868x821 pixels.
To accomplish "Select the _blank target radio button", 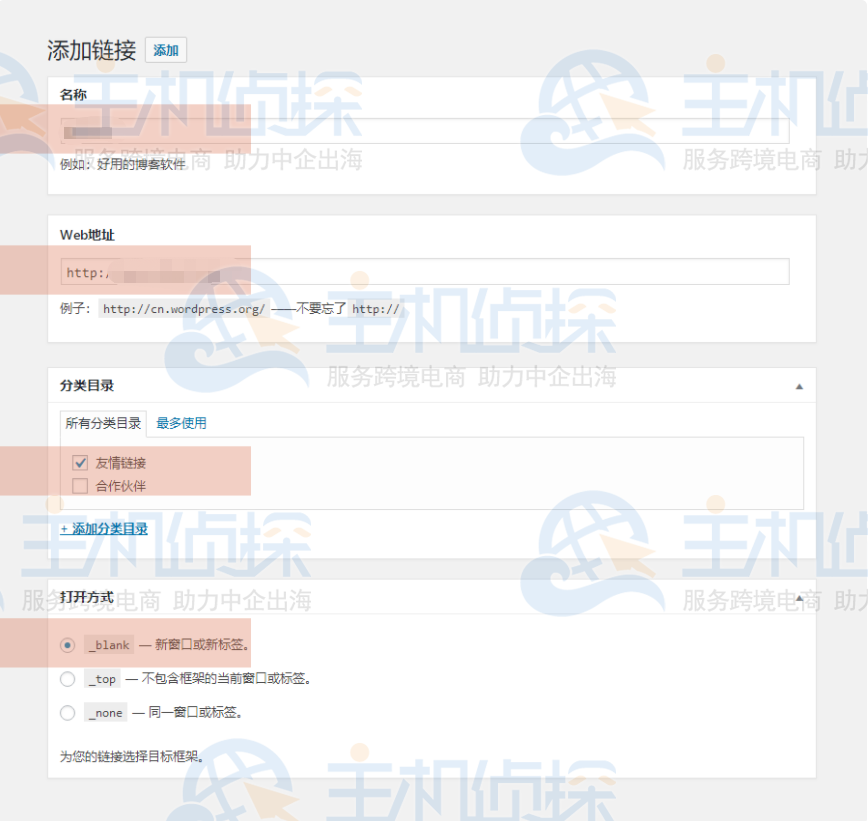I will tap(68, 645).
